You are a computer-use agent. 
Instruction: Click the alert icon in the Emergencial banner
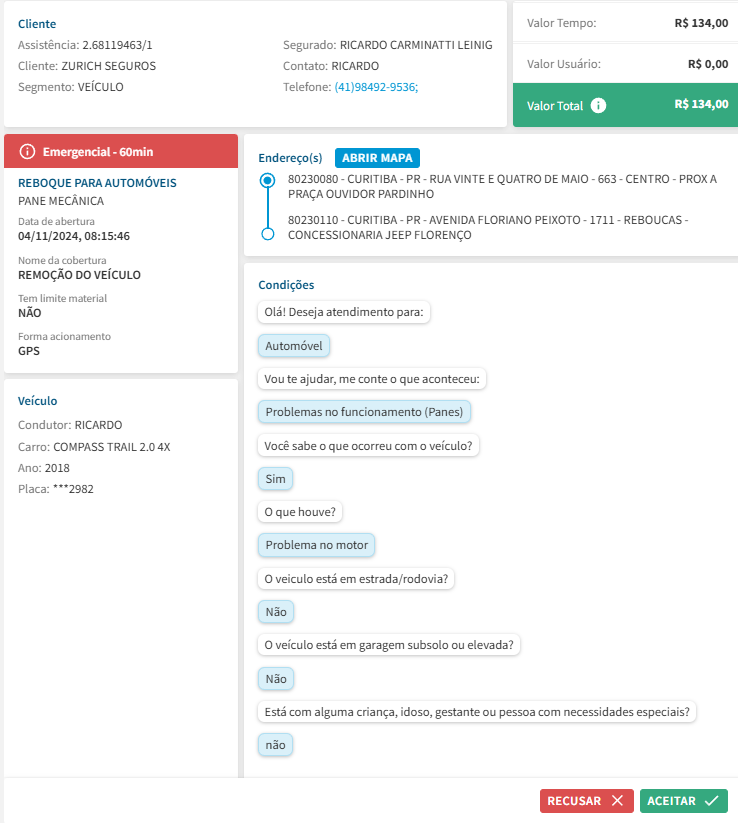27,152
